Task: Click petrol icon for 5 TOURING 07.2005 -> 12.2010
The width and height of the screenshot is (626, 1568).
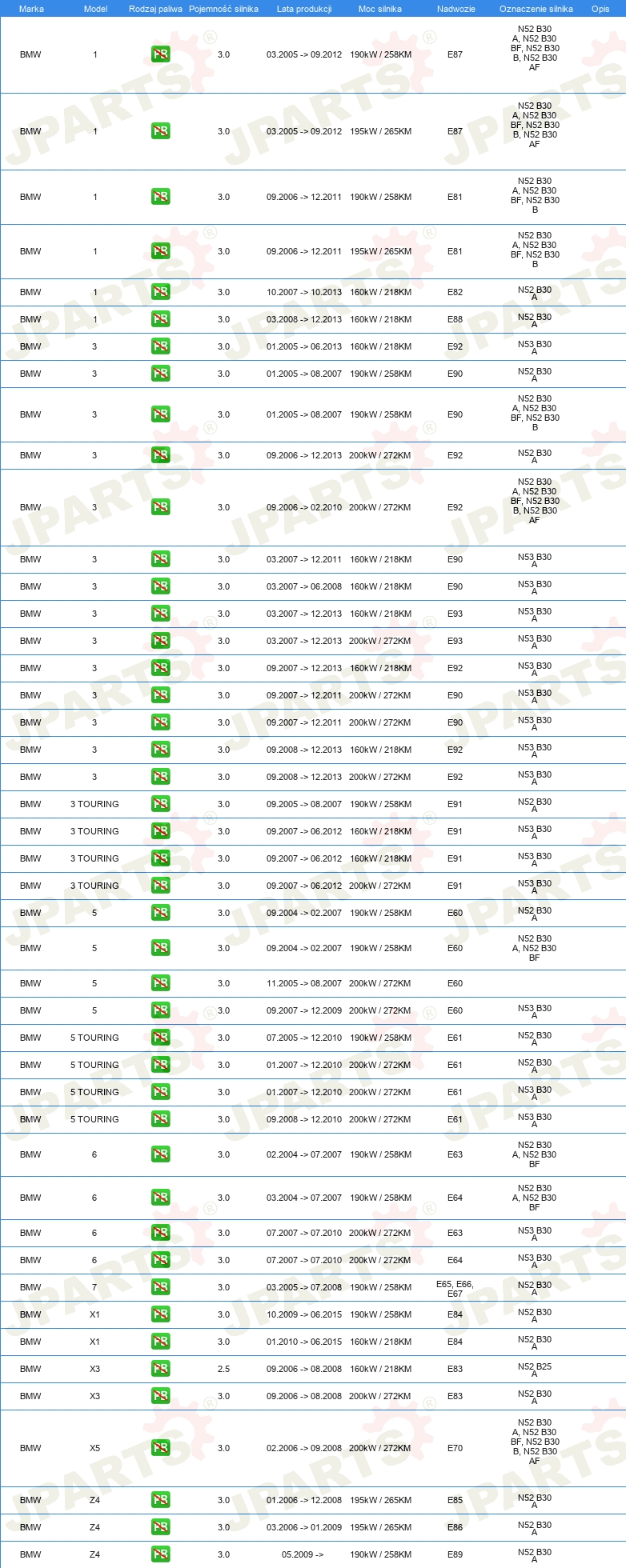Action: pos(160,1038)
